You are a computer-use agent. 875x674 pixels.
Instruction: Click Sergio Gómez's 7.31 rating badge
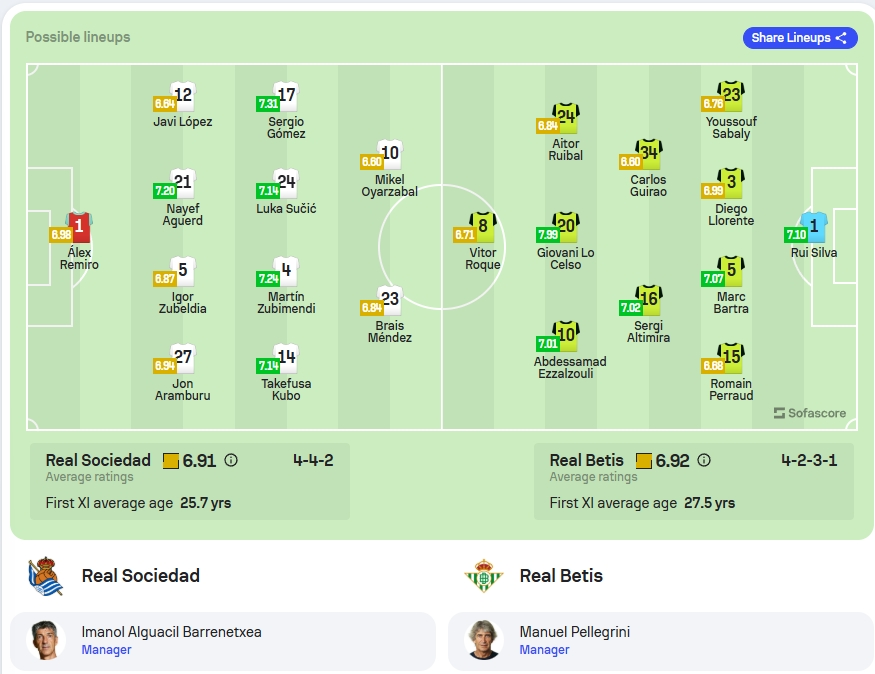[x=268, y=104]
